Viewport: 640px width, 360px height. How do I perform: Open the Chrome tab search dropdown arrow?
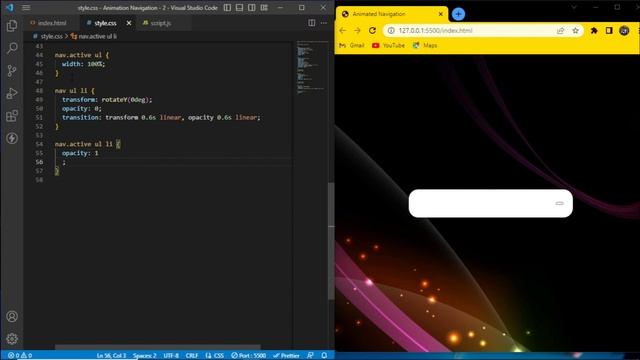pos(574,7)
